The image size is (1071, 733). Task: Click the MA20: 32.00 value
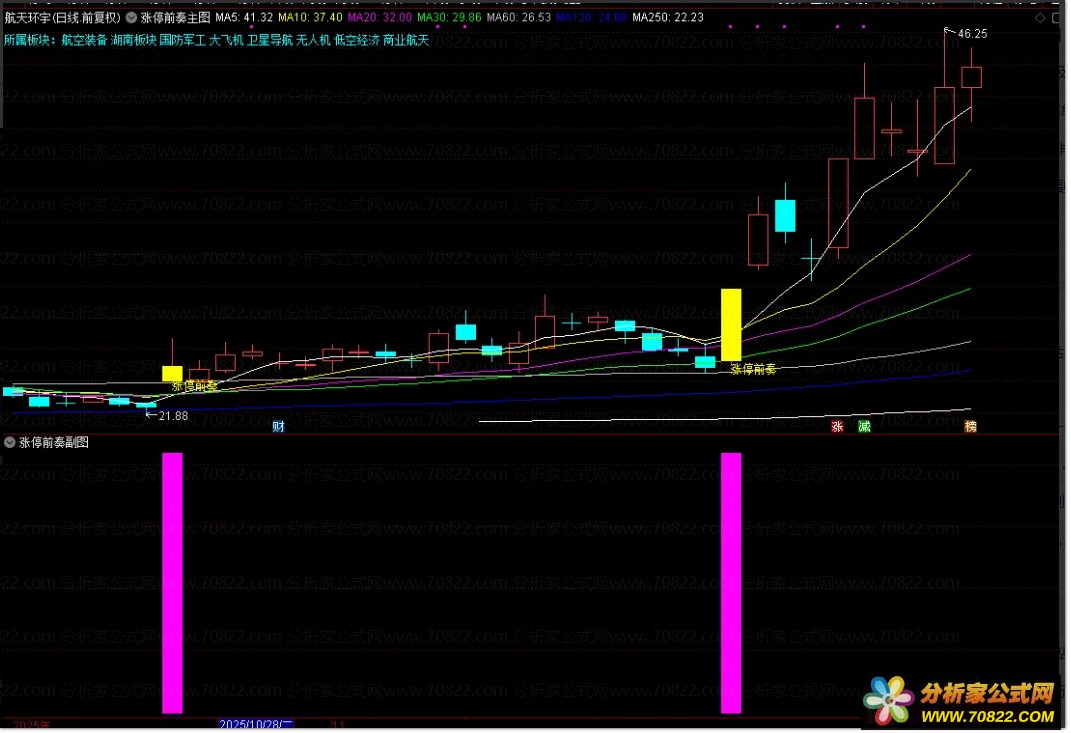coord(380,18)
